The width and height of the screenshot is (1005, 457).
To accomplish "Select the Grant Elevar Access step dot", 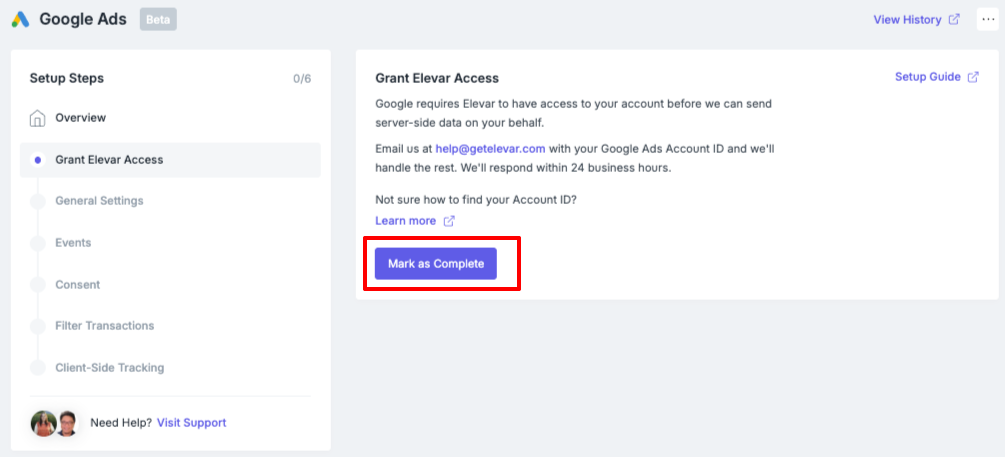I will click(38, 160).
